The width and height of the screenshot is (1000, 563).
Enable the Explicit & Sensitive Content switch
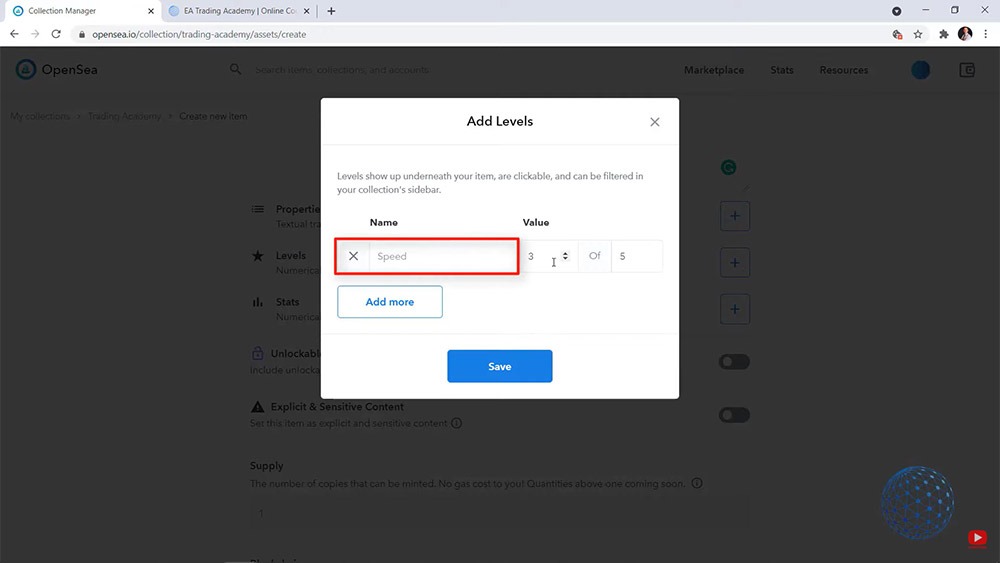coord(734,415)
